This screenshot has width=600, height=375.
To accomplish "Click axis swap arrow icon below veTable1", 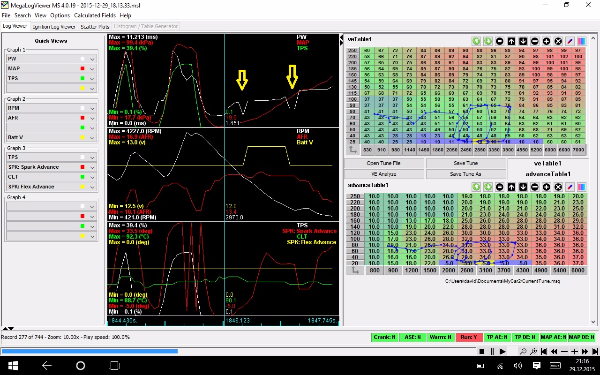I will [353, 150].
